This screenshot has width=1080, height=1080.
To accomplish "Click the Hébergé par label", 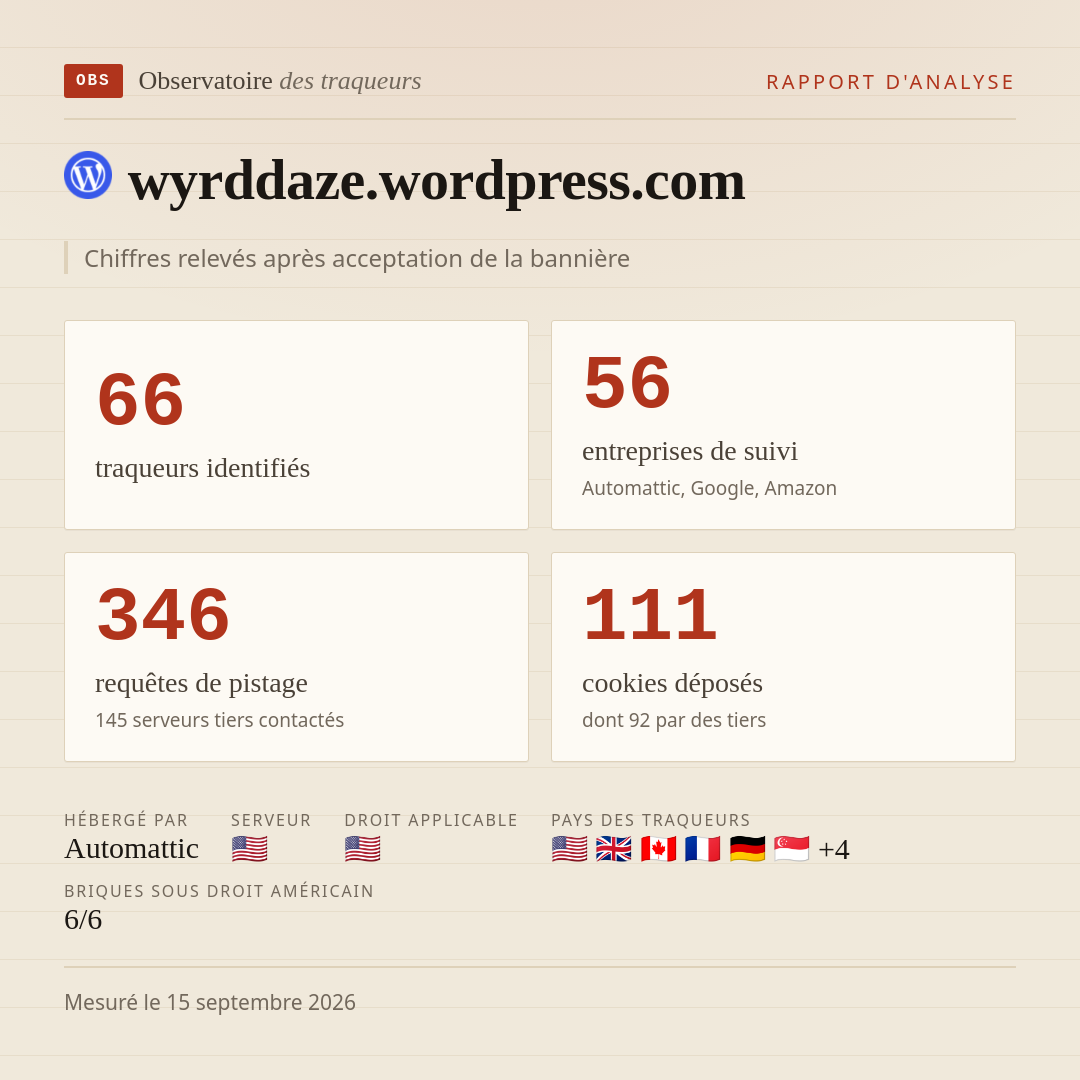I will pos(126,820).
